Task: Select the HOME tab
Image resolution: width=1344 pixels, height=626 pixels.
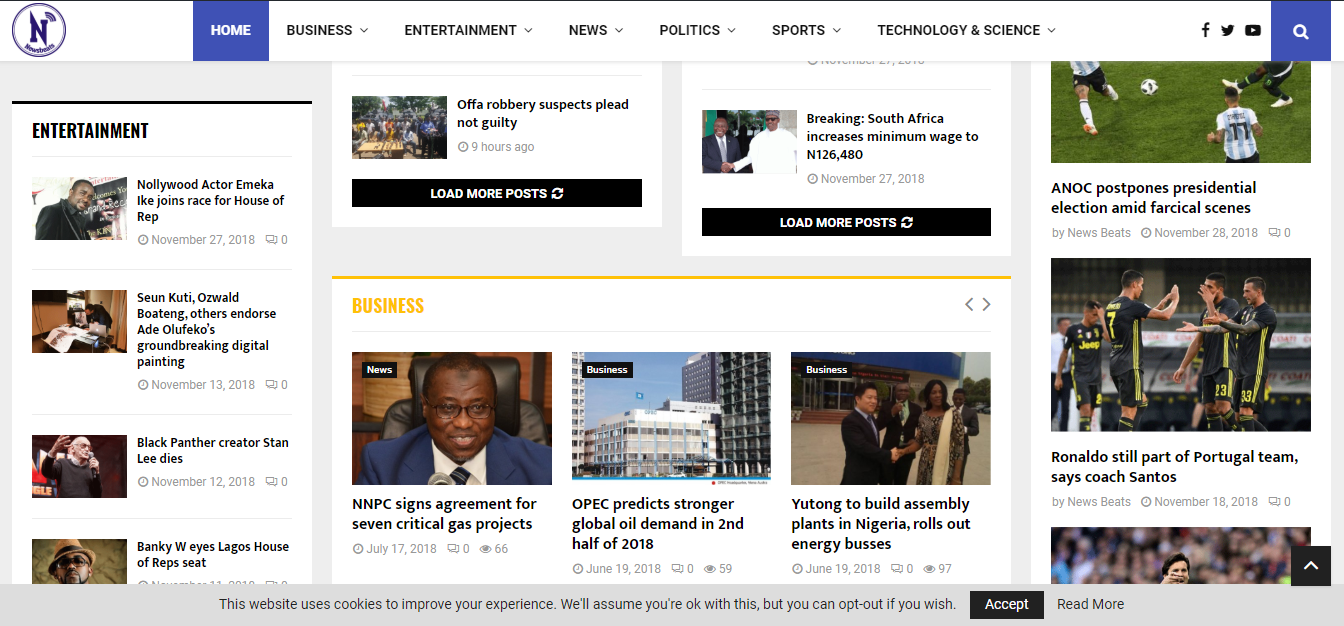Action: (231, 30)
